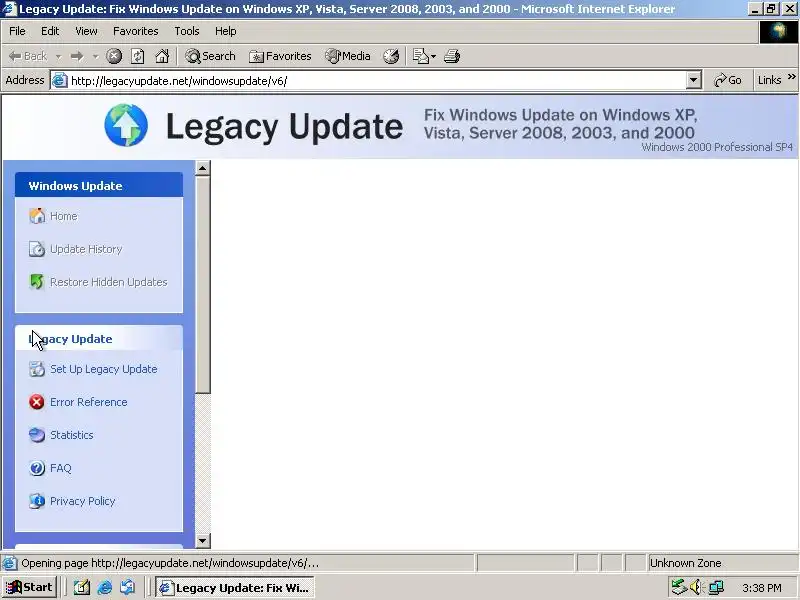Launch Outlook Express from quick launch
Screen dimensions: 800x600
[x=128, y=588]
